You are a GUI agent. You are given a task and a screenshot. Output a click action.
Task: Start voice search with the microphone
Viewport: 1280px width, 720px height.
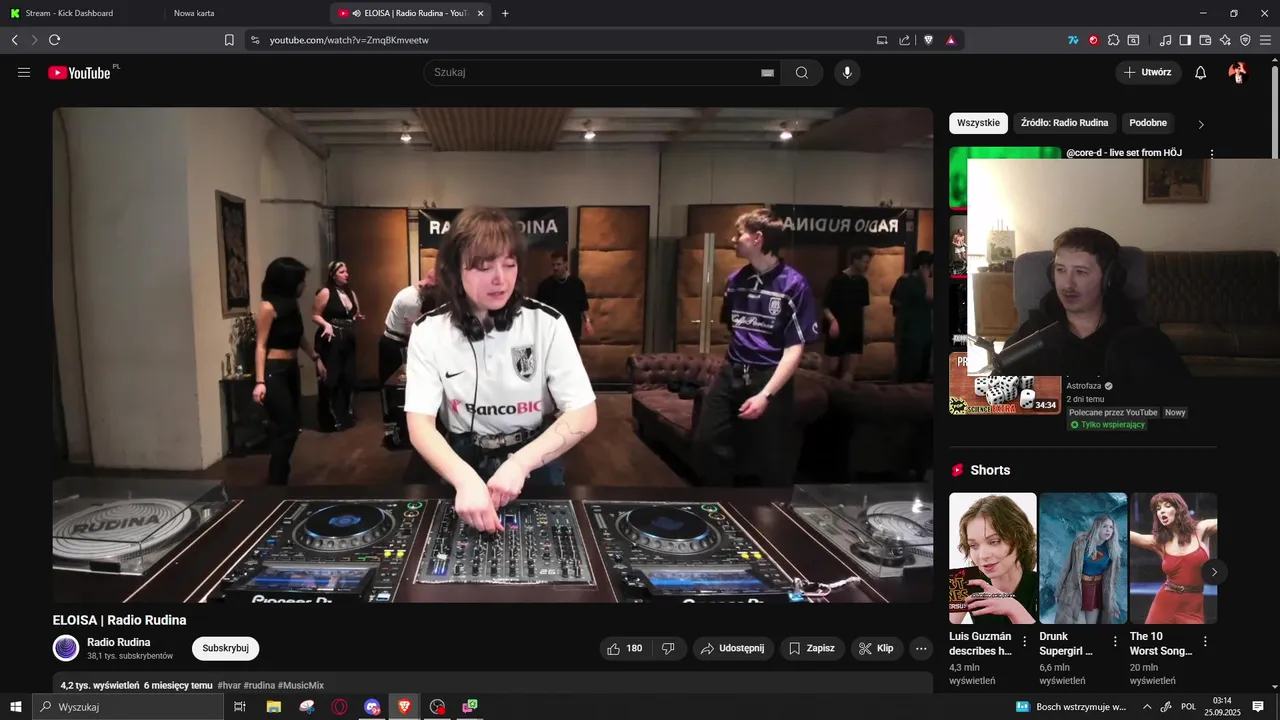tap(847, 72)
